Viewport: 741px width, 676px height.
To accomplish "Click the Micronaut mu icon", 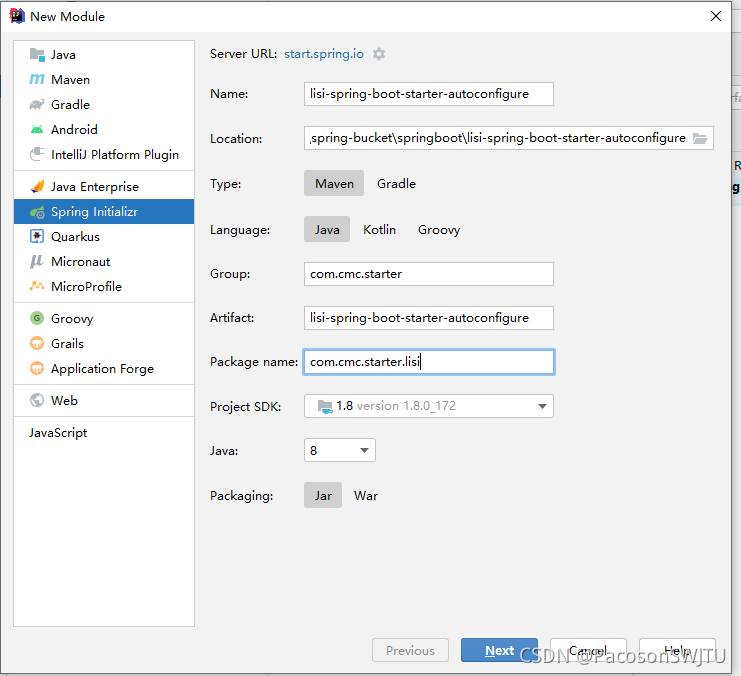I will tap(37, 261).
